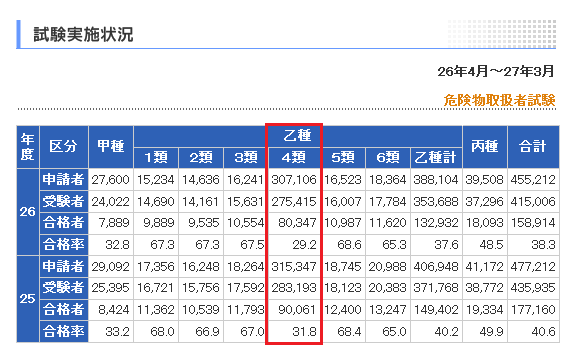
Task: Click the cell with value 90,061
Action: 294,310
